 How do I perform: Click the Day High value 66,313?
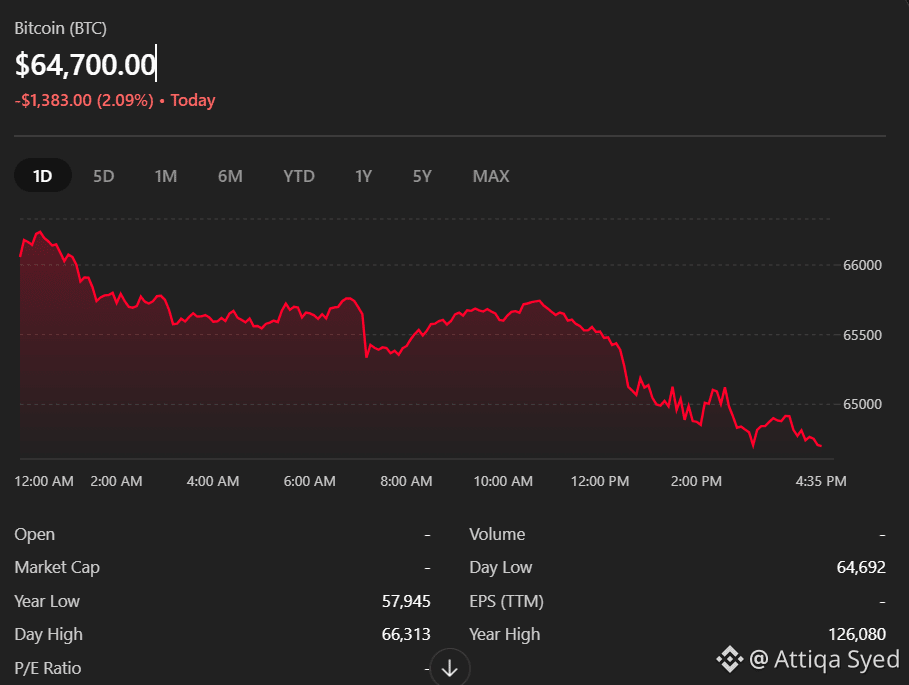click(x=406, y=635)
